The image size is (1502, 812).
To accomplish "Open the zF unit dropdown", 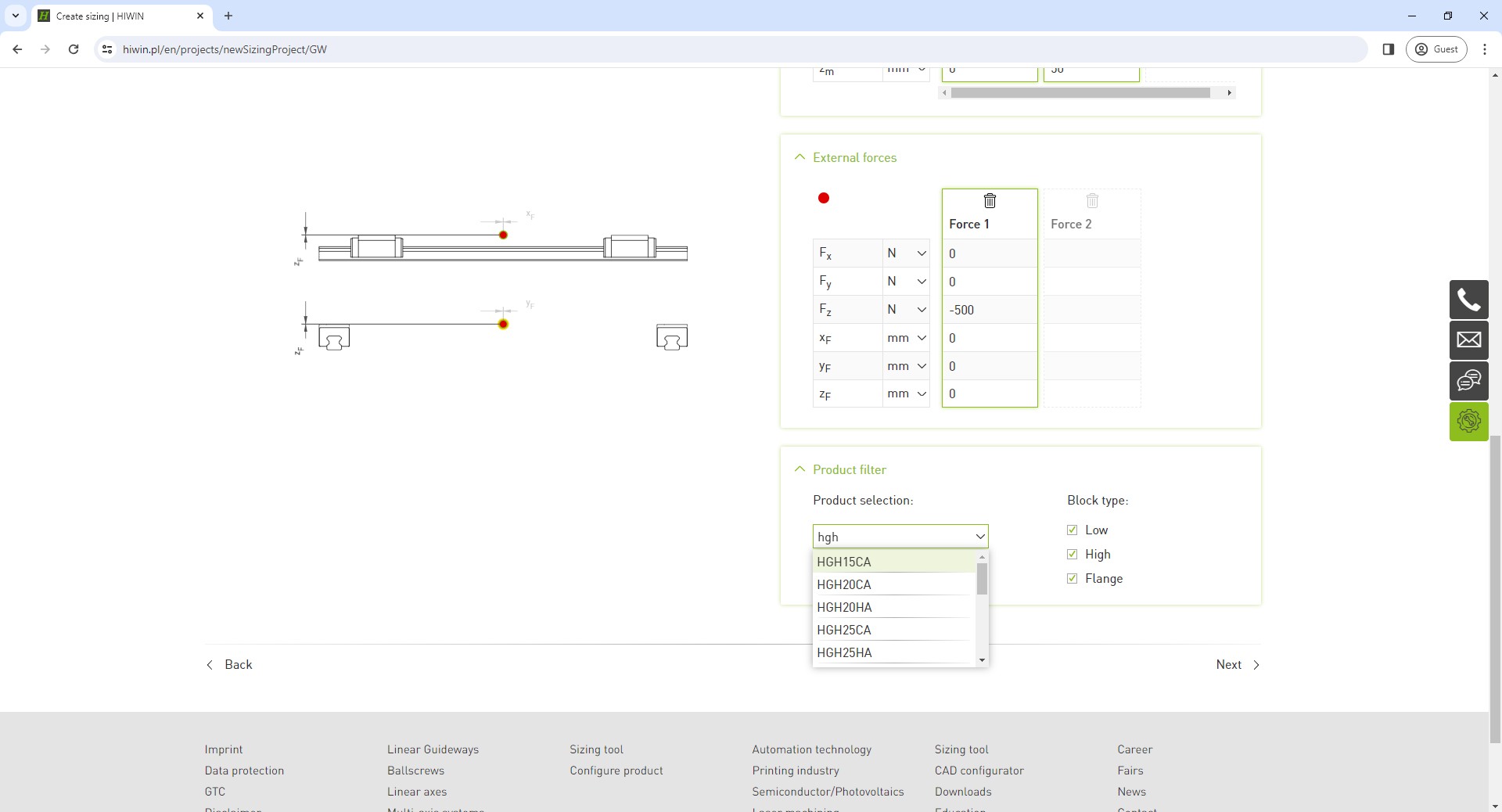I will click(906, 393).
